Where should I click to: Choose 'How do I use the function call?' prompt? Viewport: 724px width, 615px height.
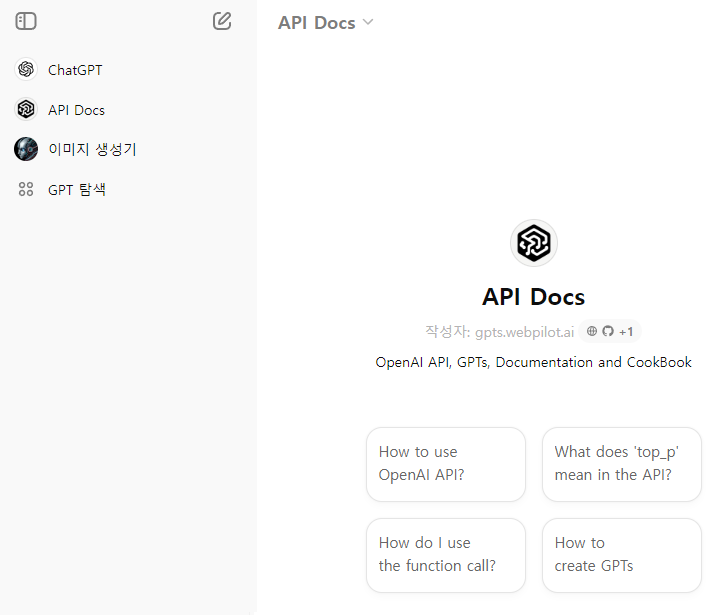[x=446, y=555]
